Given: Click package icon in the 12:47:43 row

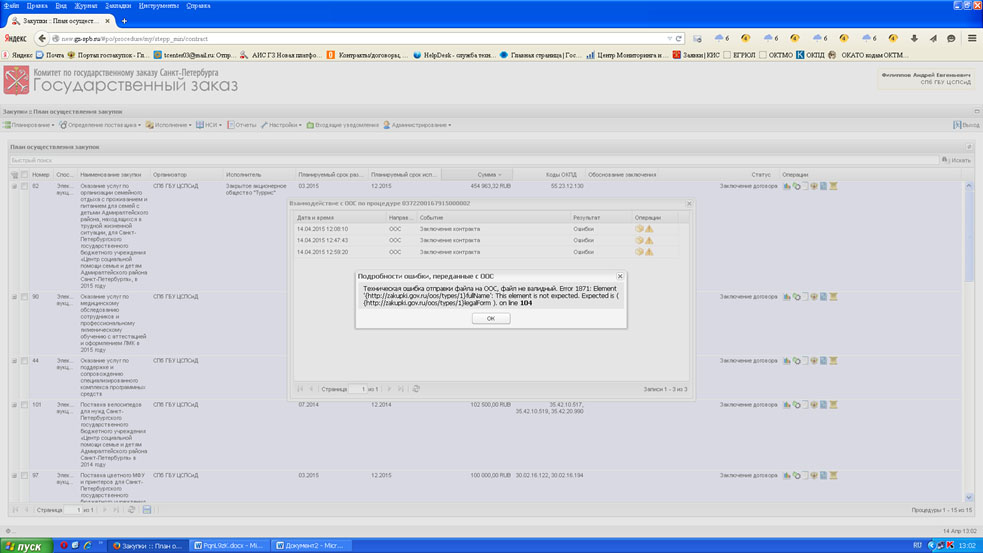Looking at the screenshot, I should (x=639, y=240).
